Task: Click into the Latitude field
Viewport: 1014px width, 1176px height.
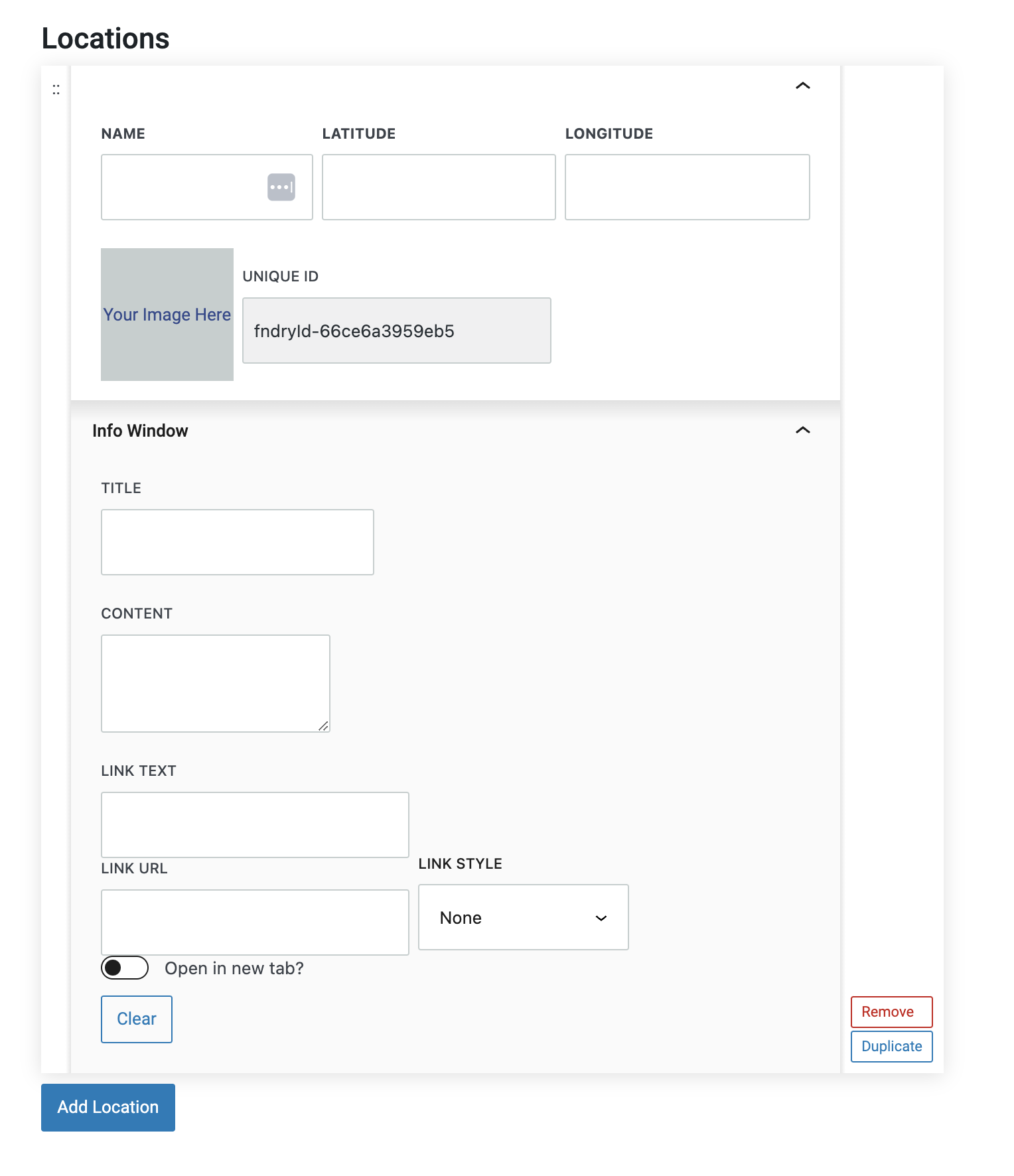Action: [x=439, y=187]
